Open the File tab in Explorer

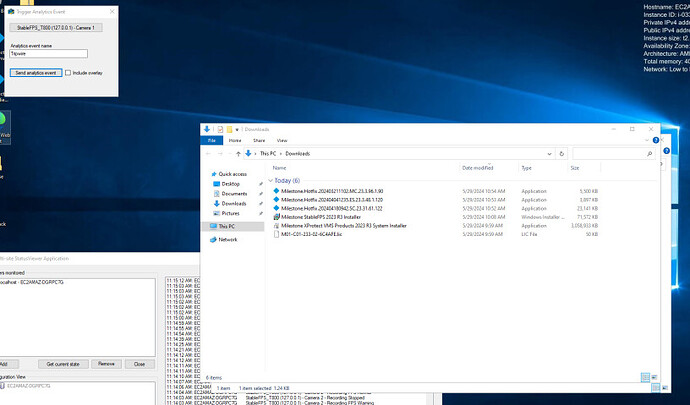[212, 140]
